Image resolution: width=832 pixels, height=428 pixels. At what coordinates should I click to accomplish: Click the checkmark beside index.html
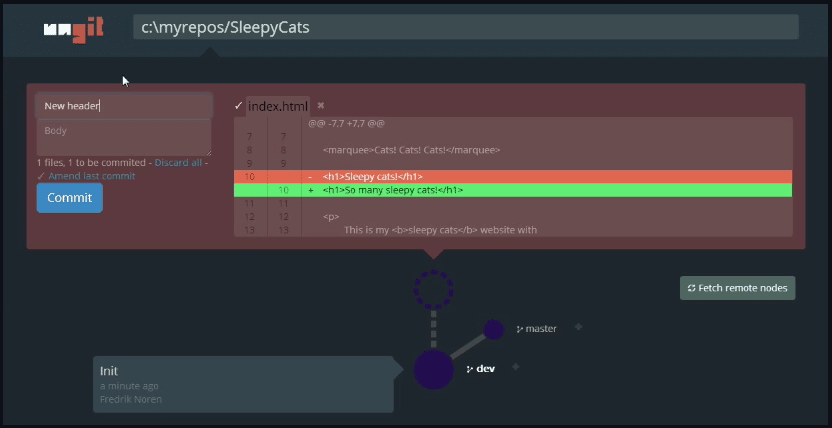tap(238, 106)
